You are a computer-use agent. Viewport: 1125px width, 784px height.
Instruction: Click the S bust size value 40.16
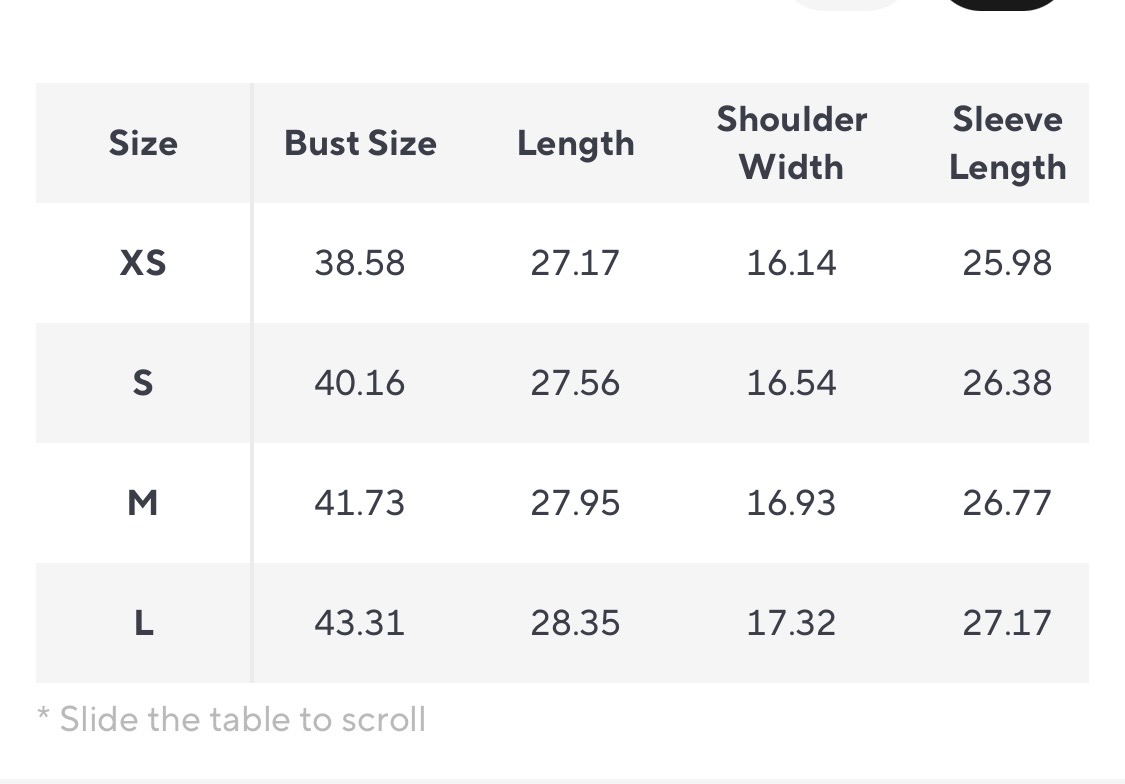pos(360,383)
